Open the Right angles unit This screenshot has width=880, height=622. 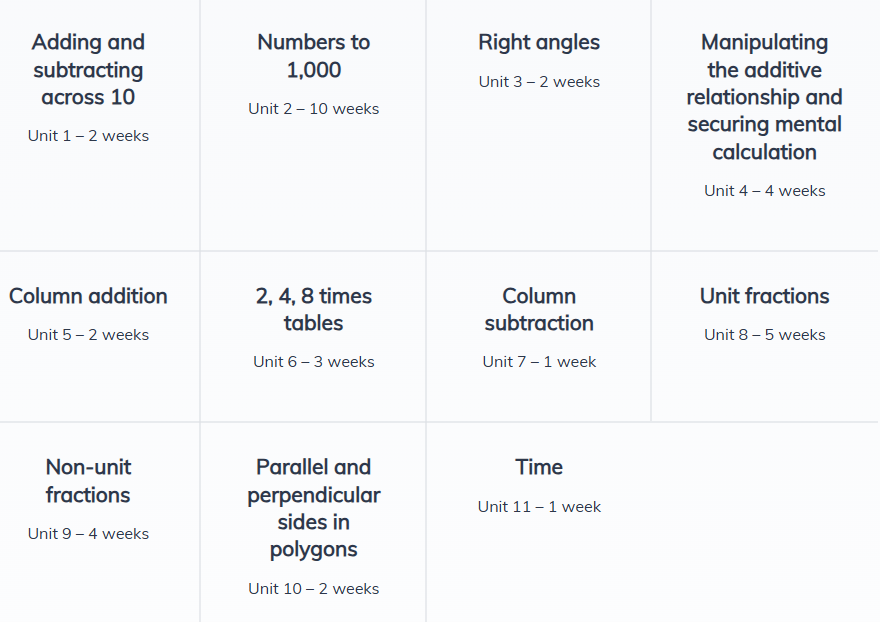coord(539,42)
